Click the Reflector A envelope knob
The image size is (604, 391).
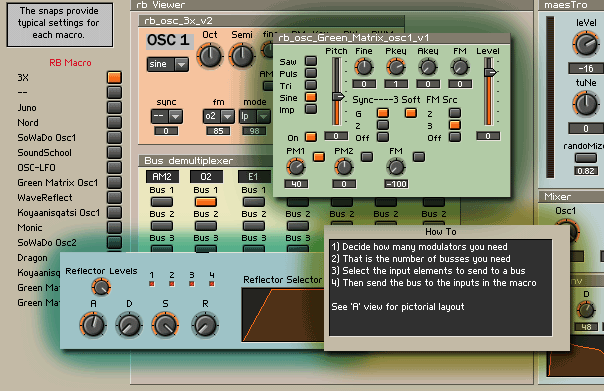tap(93, 325)
